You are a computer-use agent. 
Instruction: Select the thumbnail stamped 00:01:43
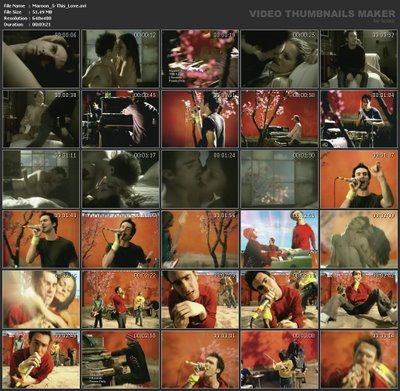[x=41, y=239]
